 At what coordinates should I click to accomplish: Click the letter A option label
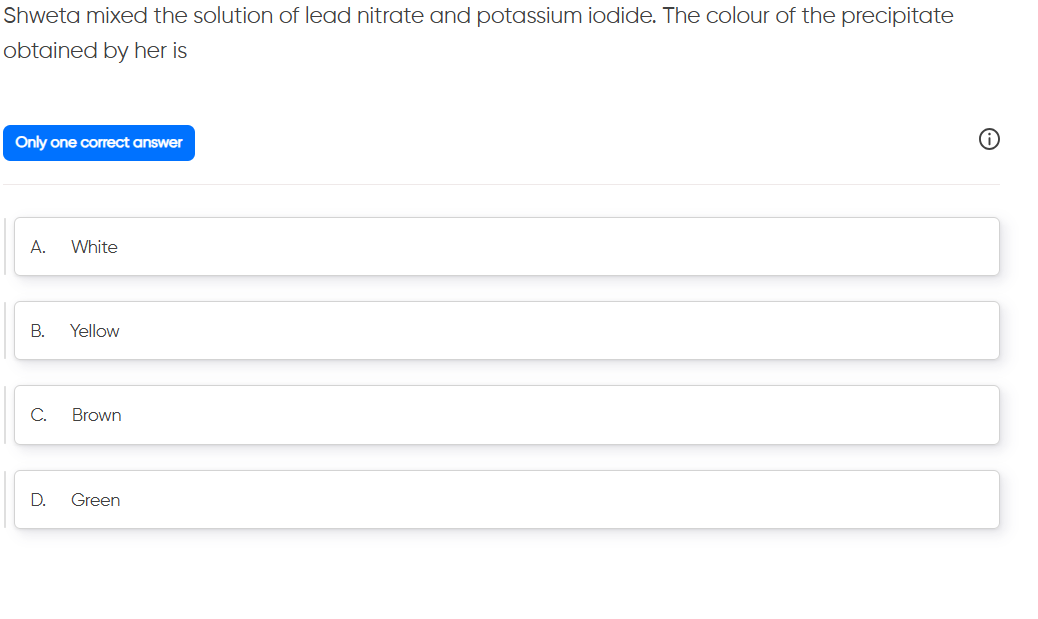37,247
